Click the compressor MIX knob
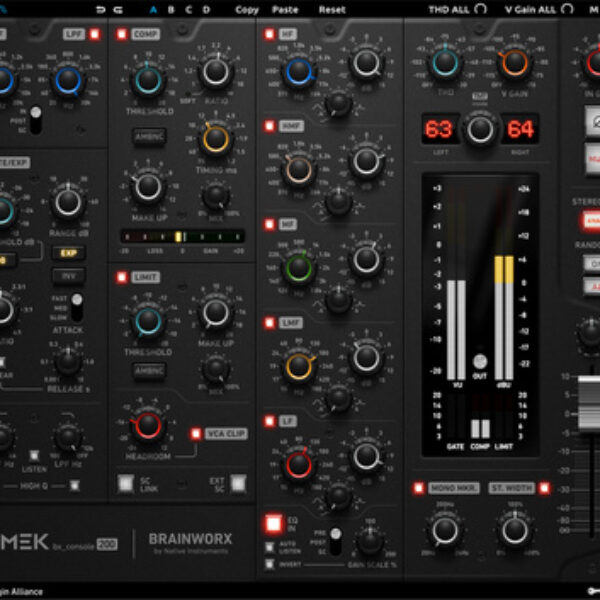The image size is (600, 600). point(216,197)
